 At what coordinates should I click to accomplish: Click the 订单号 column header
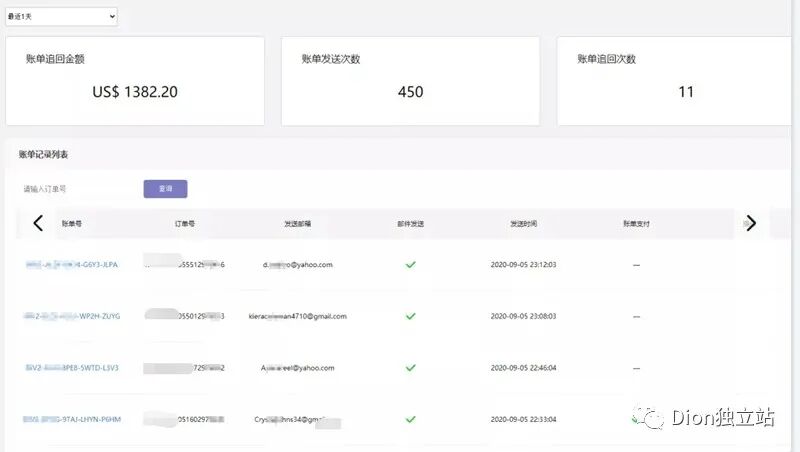pyautogui.click(x=184, y=223)
